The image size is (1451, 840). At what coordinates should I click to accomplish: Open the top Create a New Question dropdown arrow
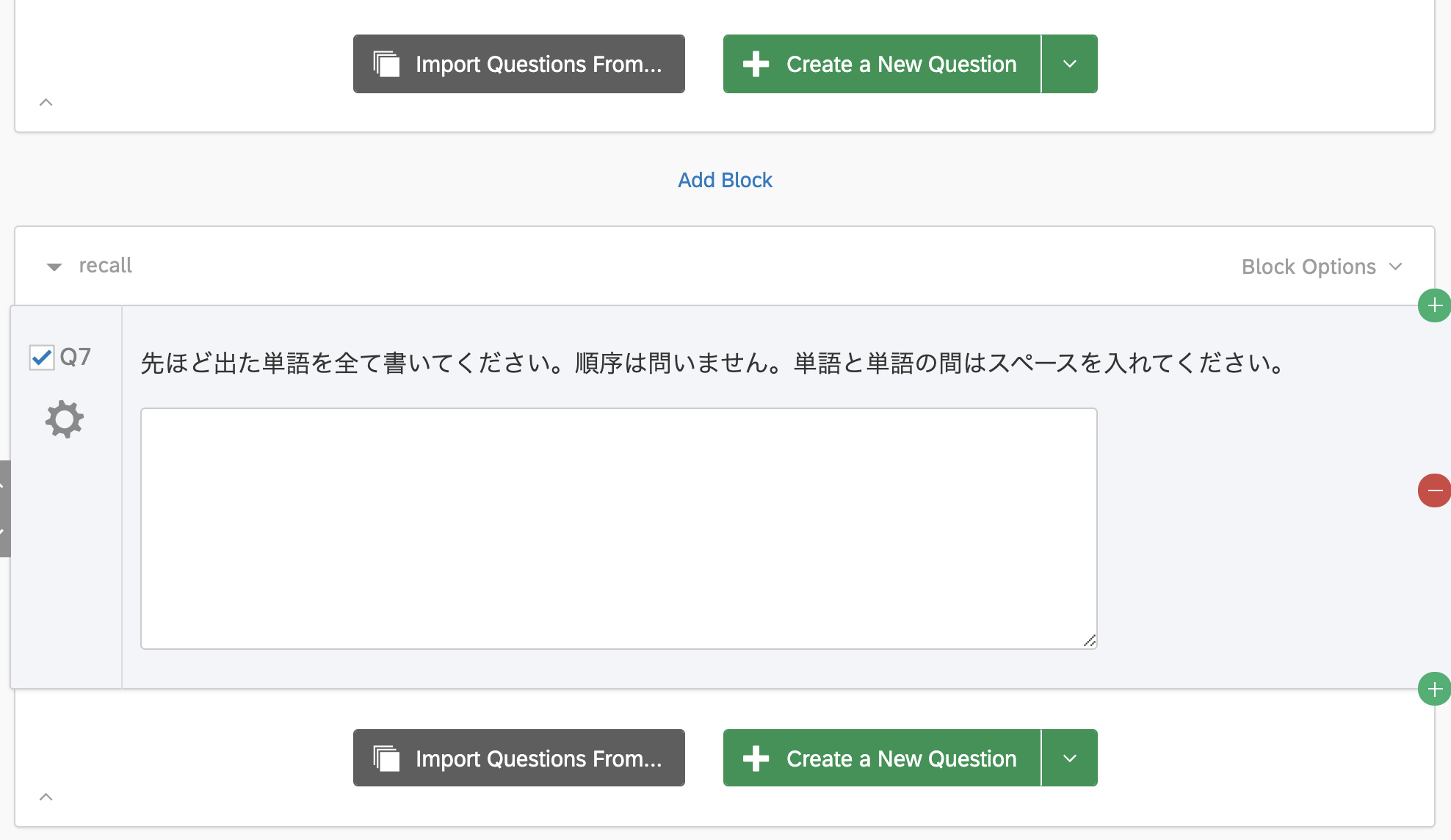pos(1070,64)
